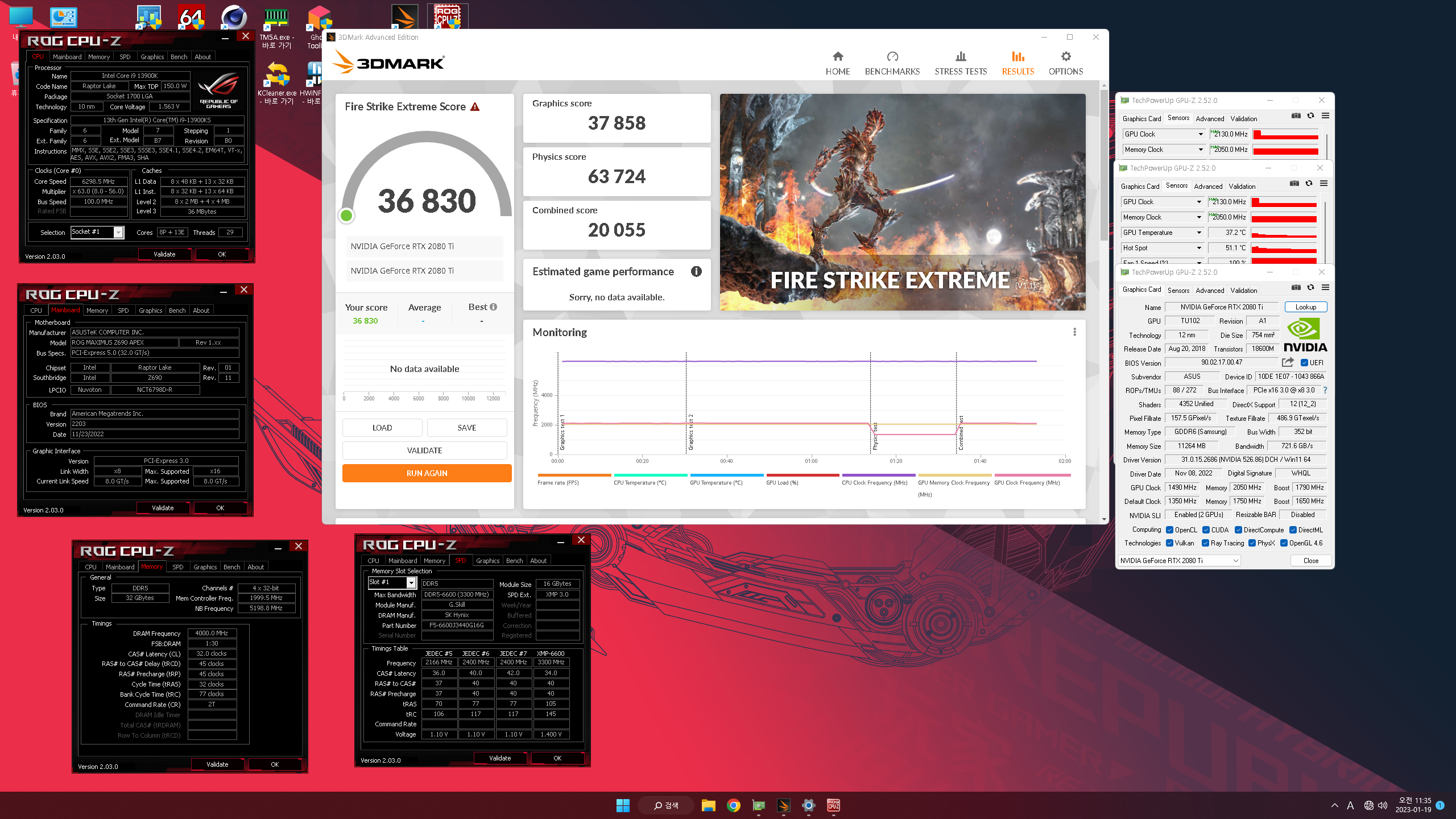Toggle the OpenCL checkbox in GPU-Z

pyautogui.click(x=1169, y=530)
